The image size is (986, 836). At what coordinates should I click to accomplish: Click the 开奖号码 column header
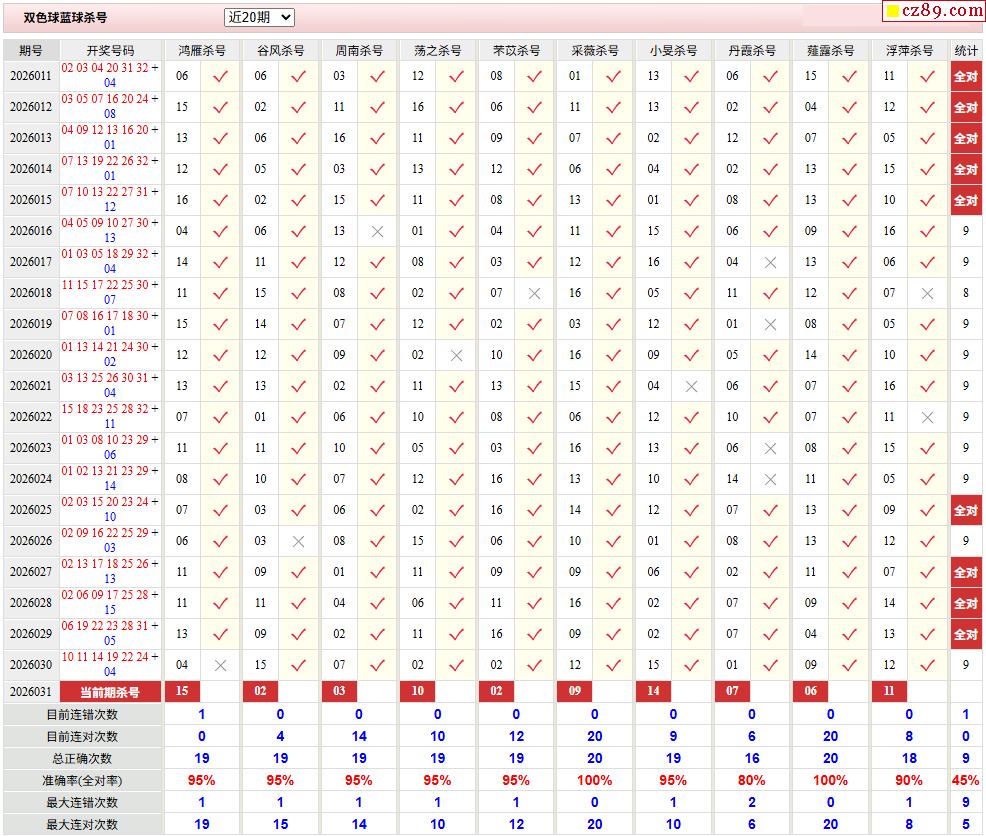click(x=110, y=50)
